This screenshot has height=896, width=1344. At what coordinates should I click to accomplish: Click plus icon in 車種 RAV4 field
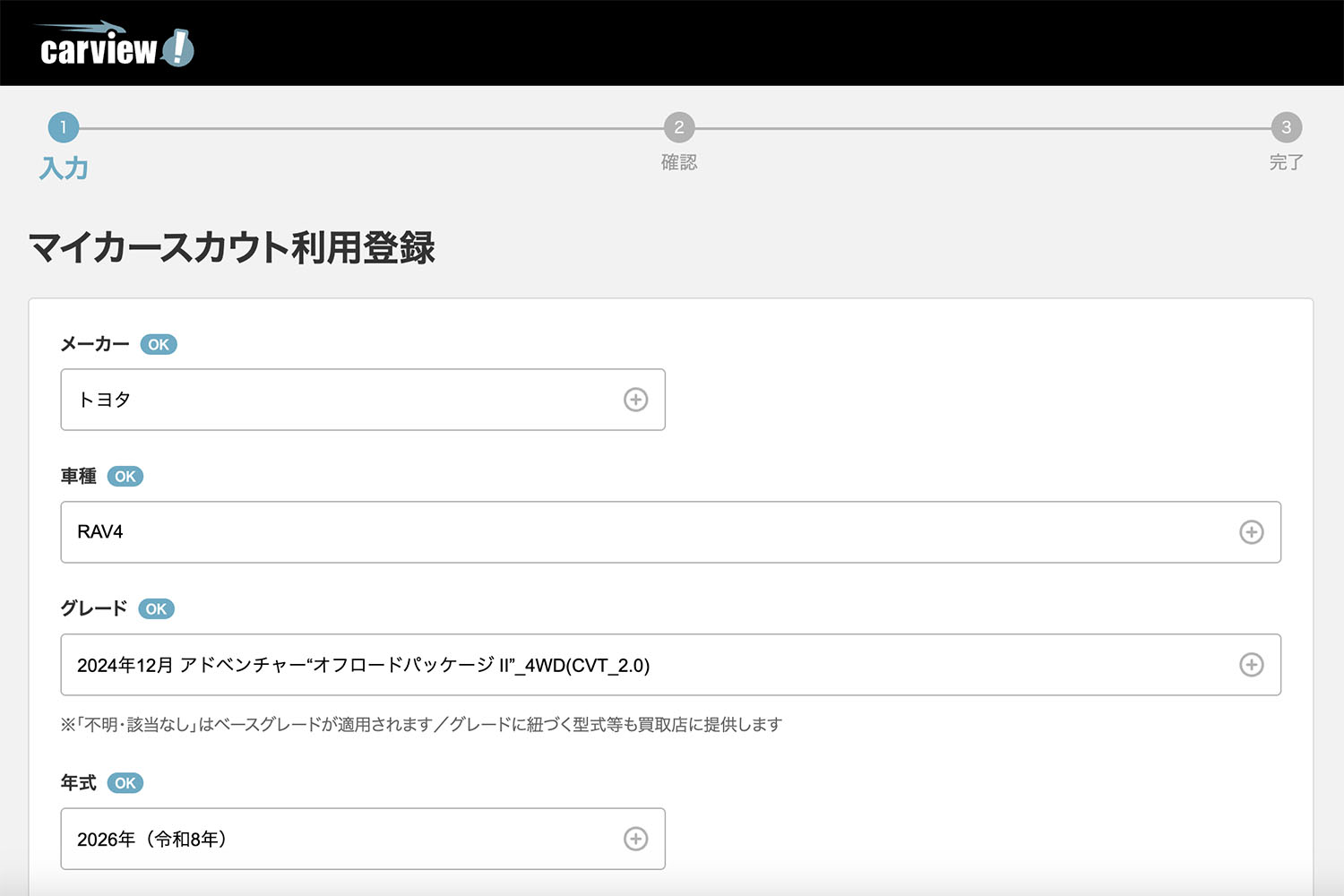coord(1251,532)
